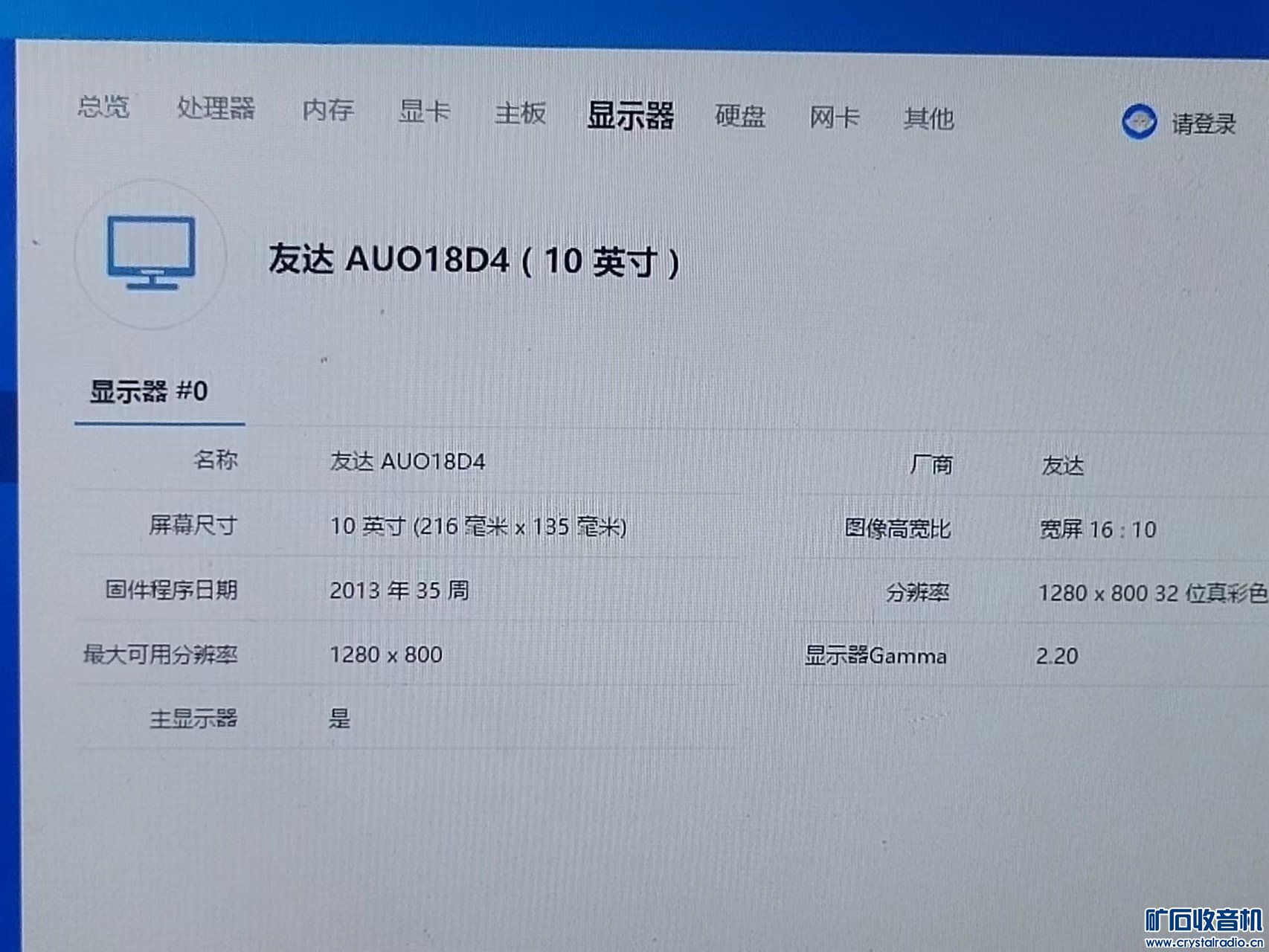This screenshot has width=1269, height=952.
Task: Click the 请登录 login link
Action: point(1204,123)
